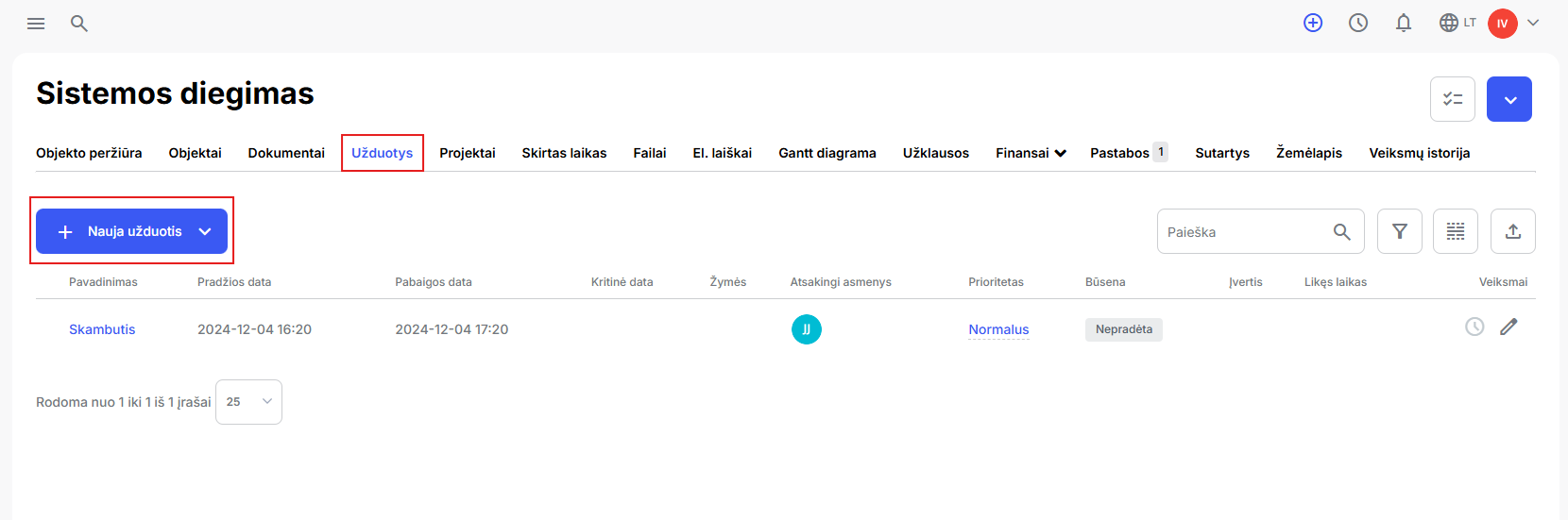Open the hamburger main menu
Viewport: 1568px width, 520px height.
36,24
